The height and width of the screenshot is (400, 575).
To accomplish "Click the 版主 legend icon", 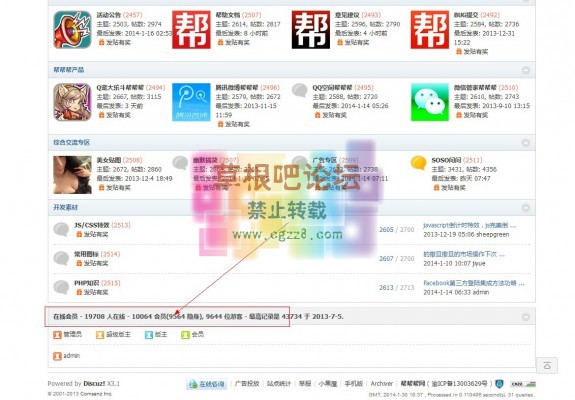I will [x=149, y=335].
